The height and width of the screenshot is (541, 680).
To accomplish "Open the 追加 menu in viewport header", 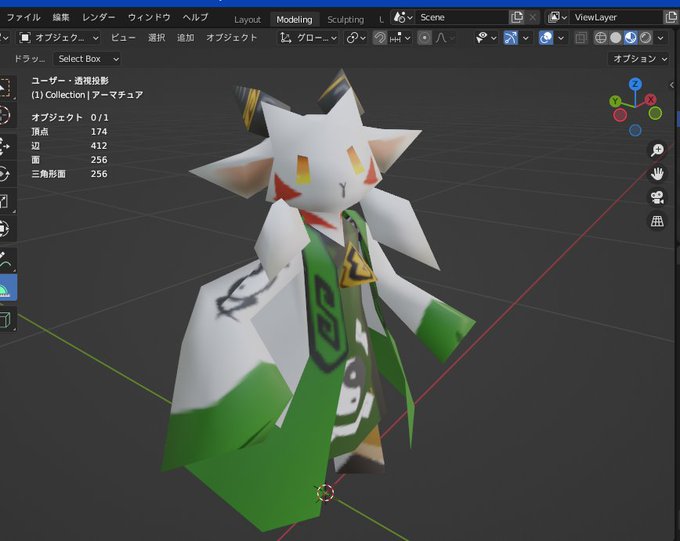I will [185, 38].
